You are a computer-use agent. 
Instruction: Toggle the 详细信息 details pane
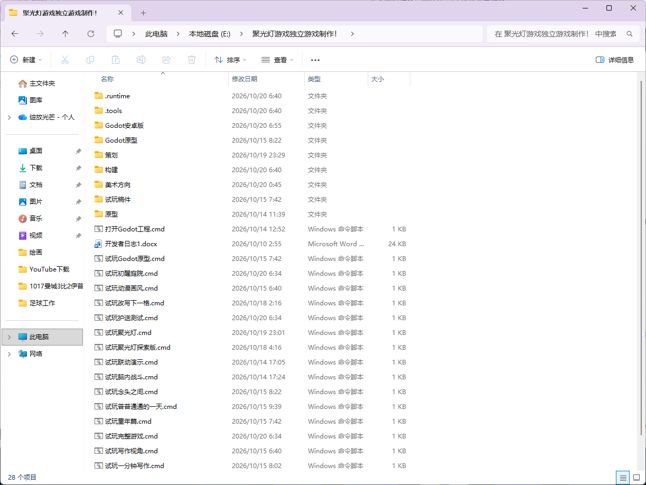coord(614,60)
